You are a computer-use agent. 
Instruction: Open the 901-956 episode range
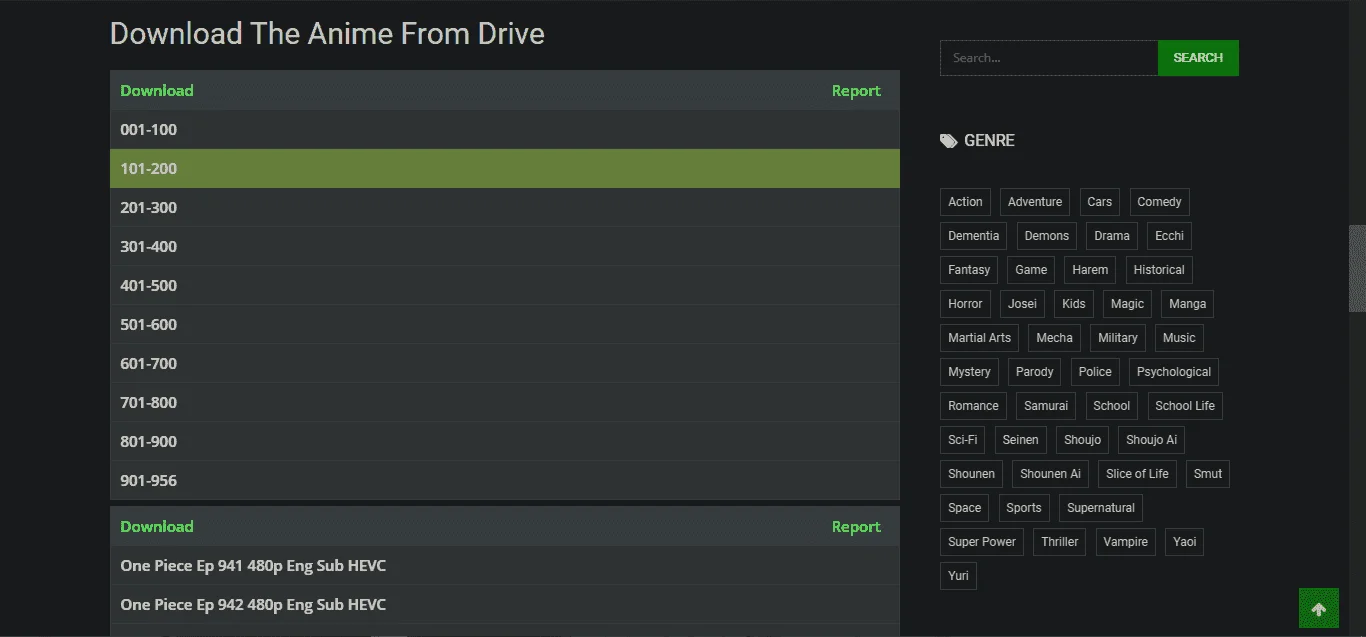click(x=505, y=481)
